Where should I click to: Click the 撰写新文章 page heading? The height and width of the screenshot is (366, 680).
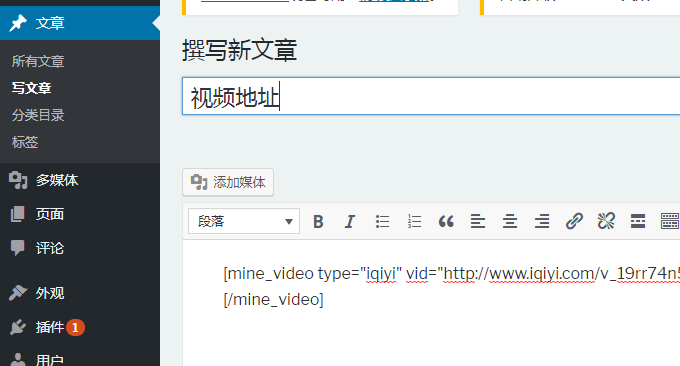[x=239, y=50]
